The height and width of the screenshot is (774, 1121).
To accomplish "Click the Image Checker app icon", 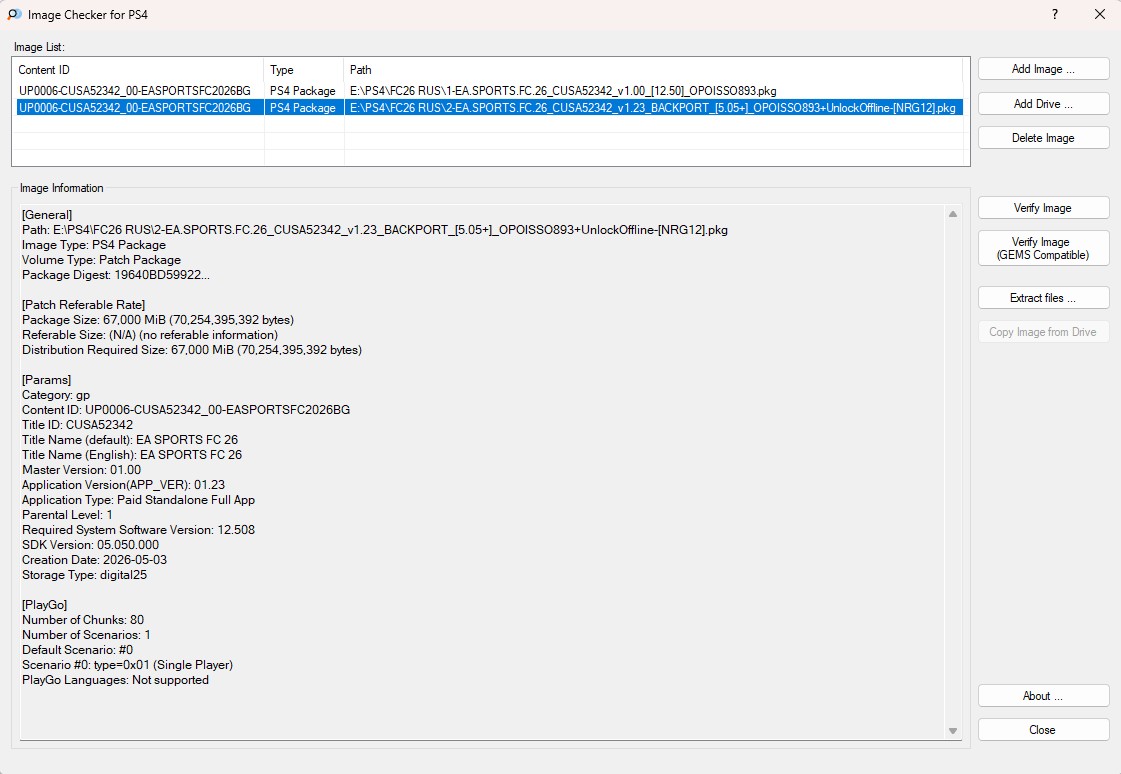I will tap(14, 14).
